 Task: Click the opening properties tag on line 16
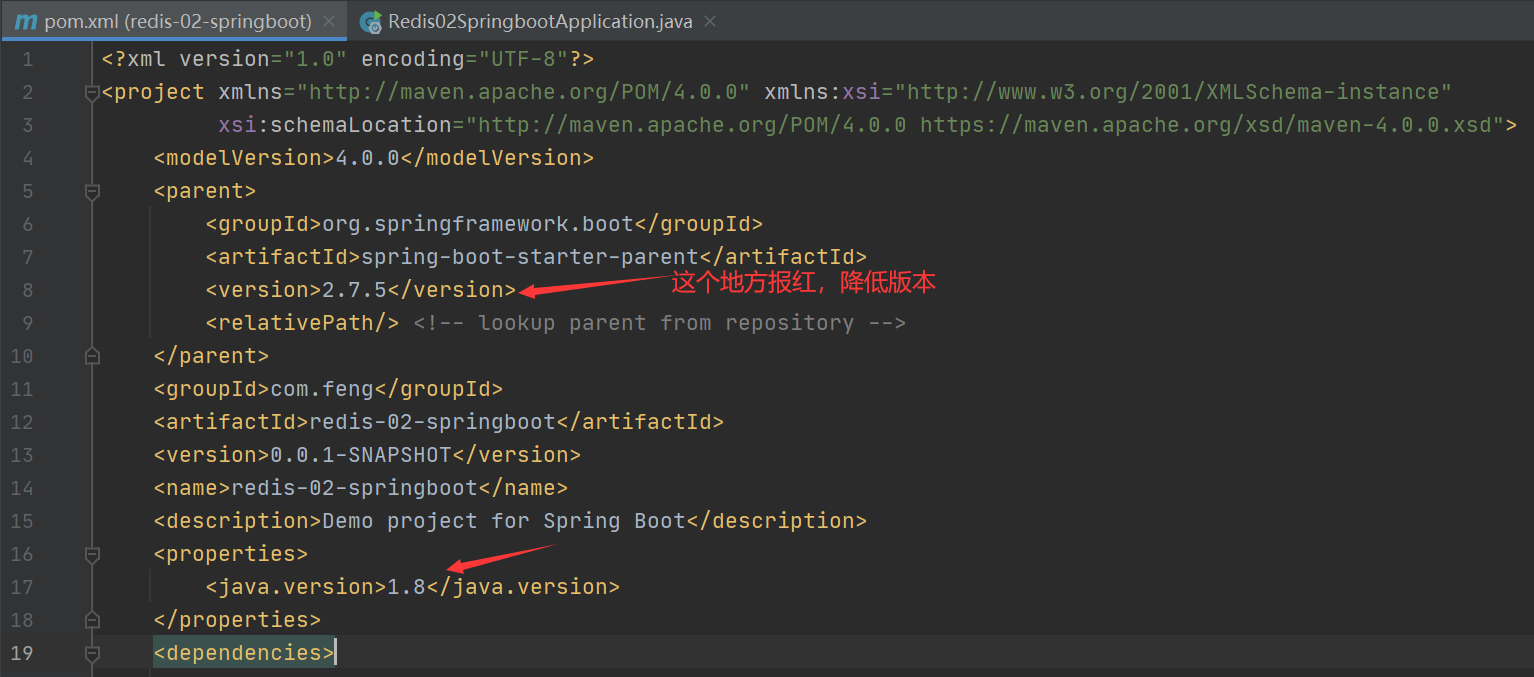pos(231,554)
